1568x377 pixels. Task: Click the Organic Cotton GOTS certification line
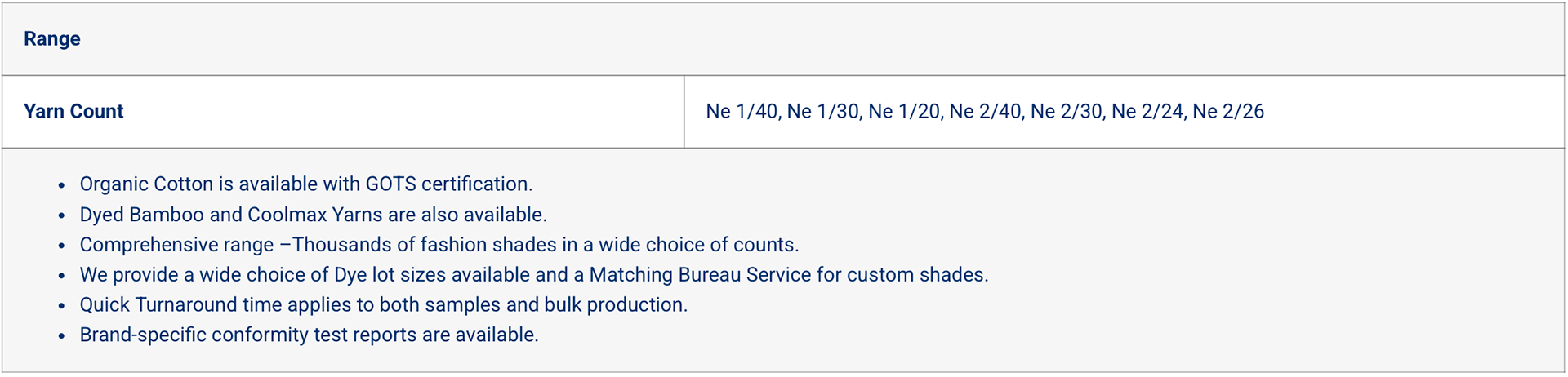point(306,184)
